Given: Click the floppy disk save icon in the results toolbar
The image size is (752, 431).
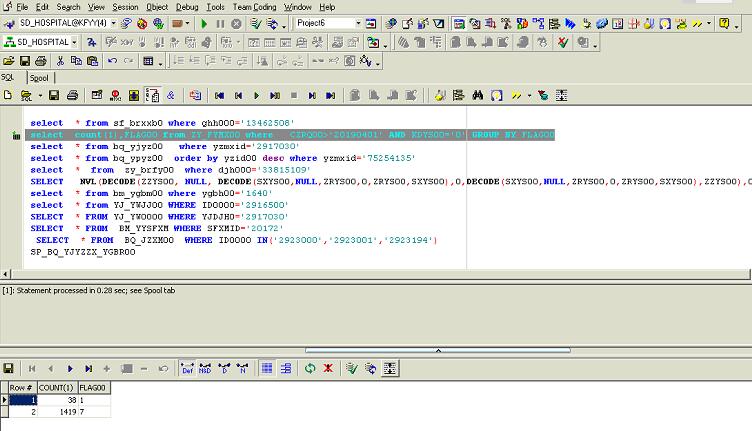Looking at the screenshot, I should (9, 368).
